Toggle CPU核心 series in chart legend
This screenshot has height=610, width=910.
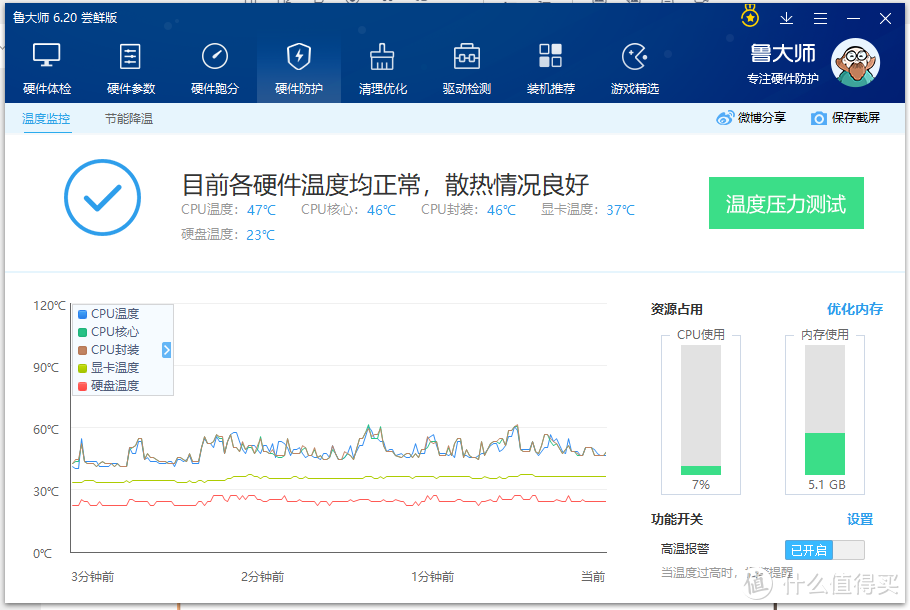point(109,332)
